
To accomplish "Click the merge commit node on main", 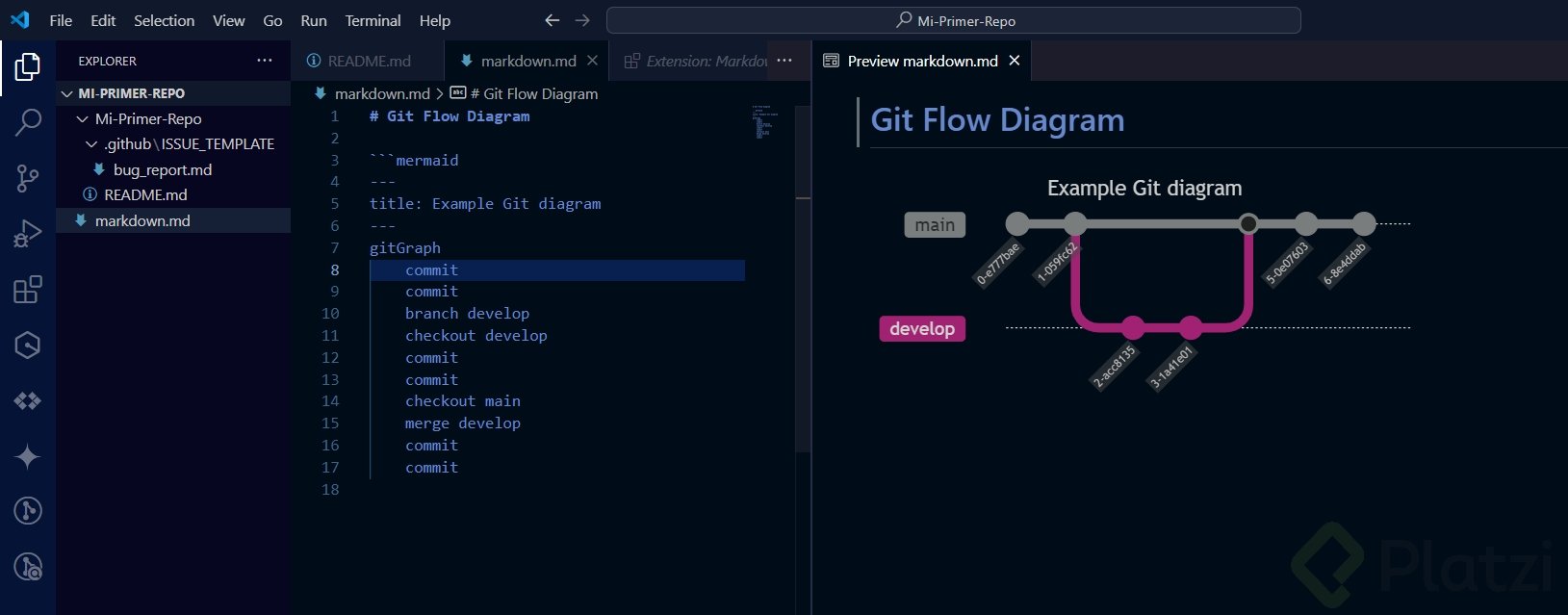I will point(1248,224).
